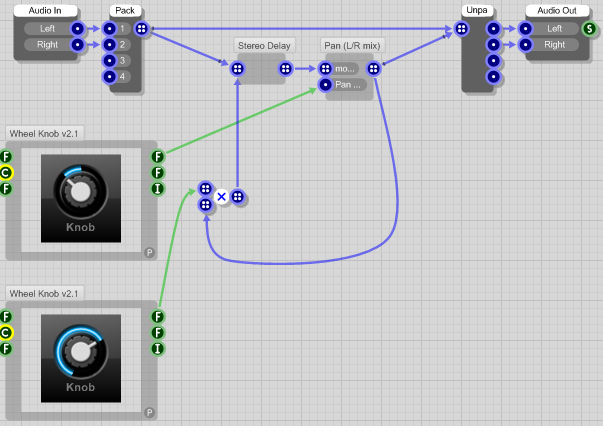
Task: Click the P badge on the lower Wheel Knob module
Action: 149,412
